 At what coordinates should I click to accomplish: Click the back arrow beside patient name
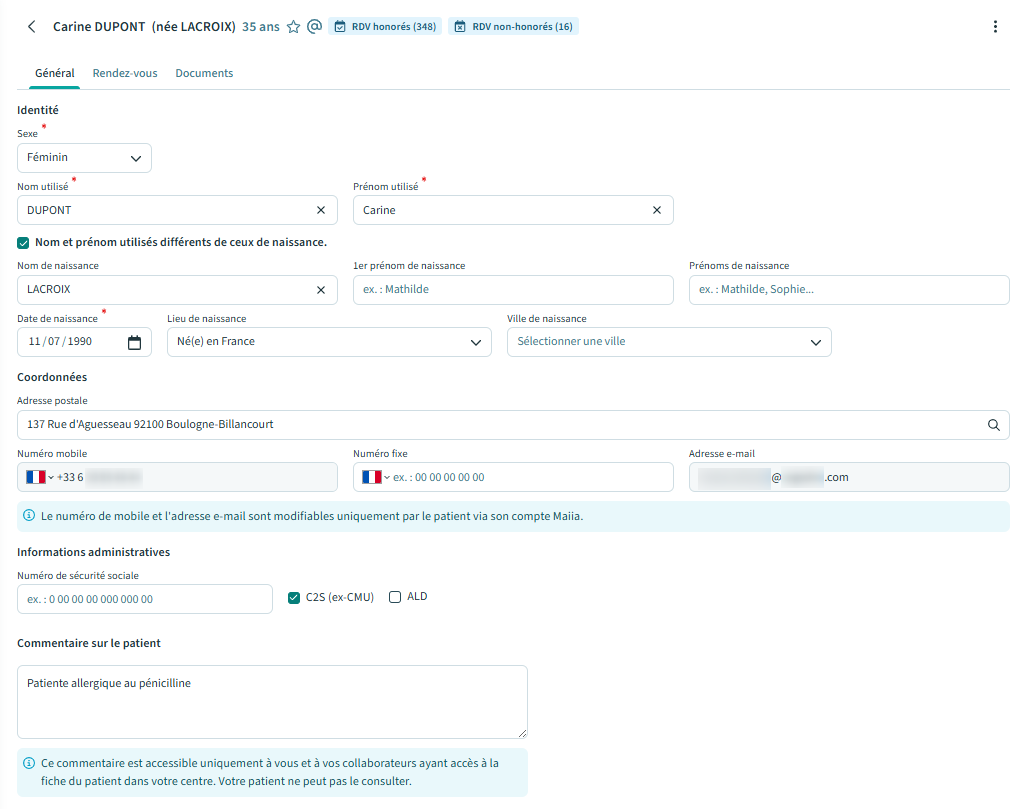coord(32,27)
